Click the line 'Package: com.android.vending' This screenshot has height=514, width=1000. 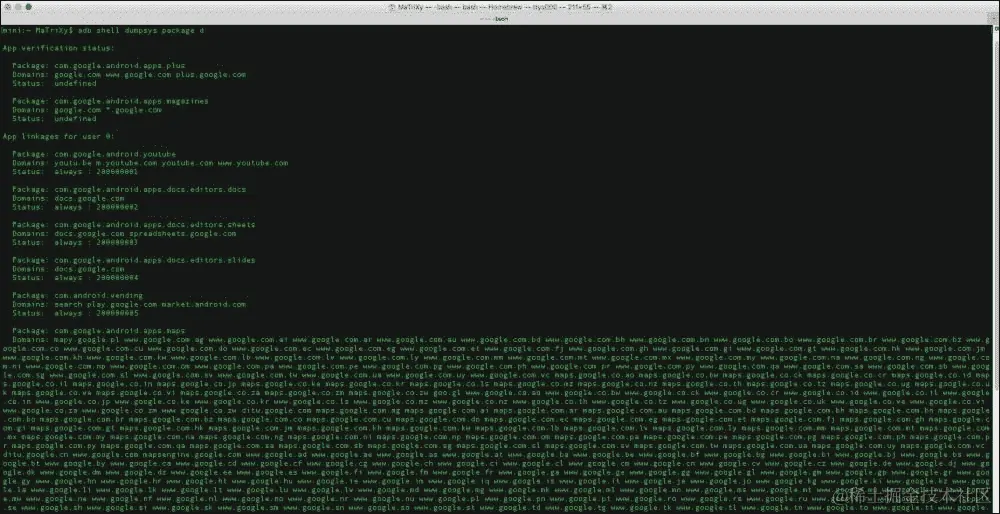[78, 296]
